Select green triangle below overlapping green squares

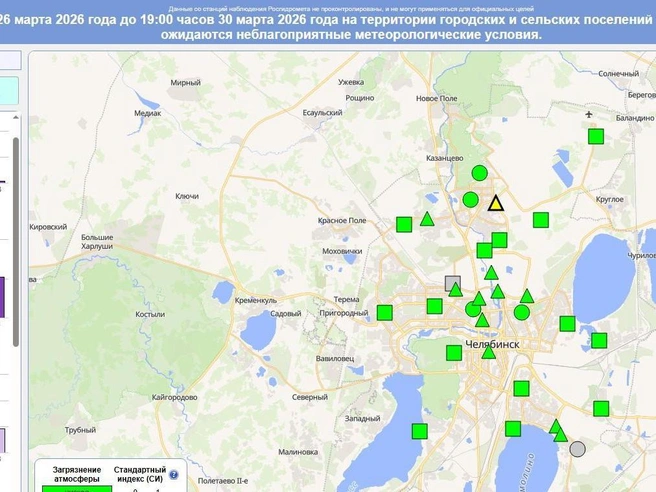click(491, 273)
